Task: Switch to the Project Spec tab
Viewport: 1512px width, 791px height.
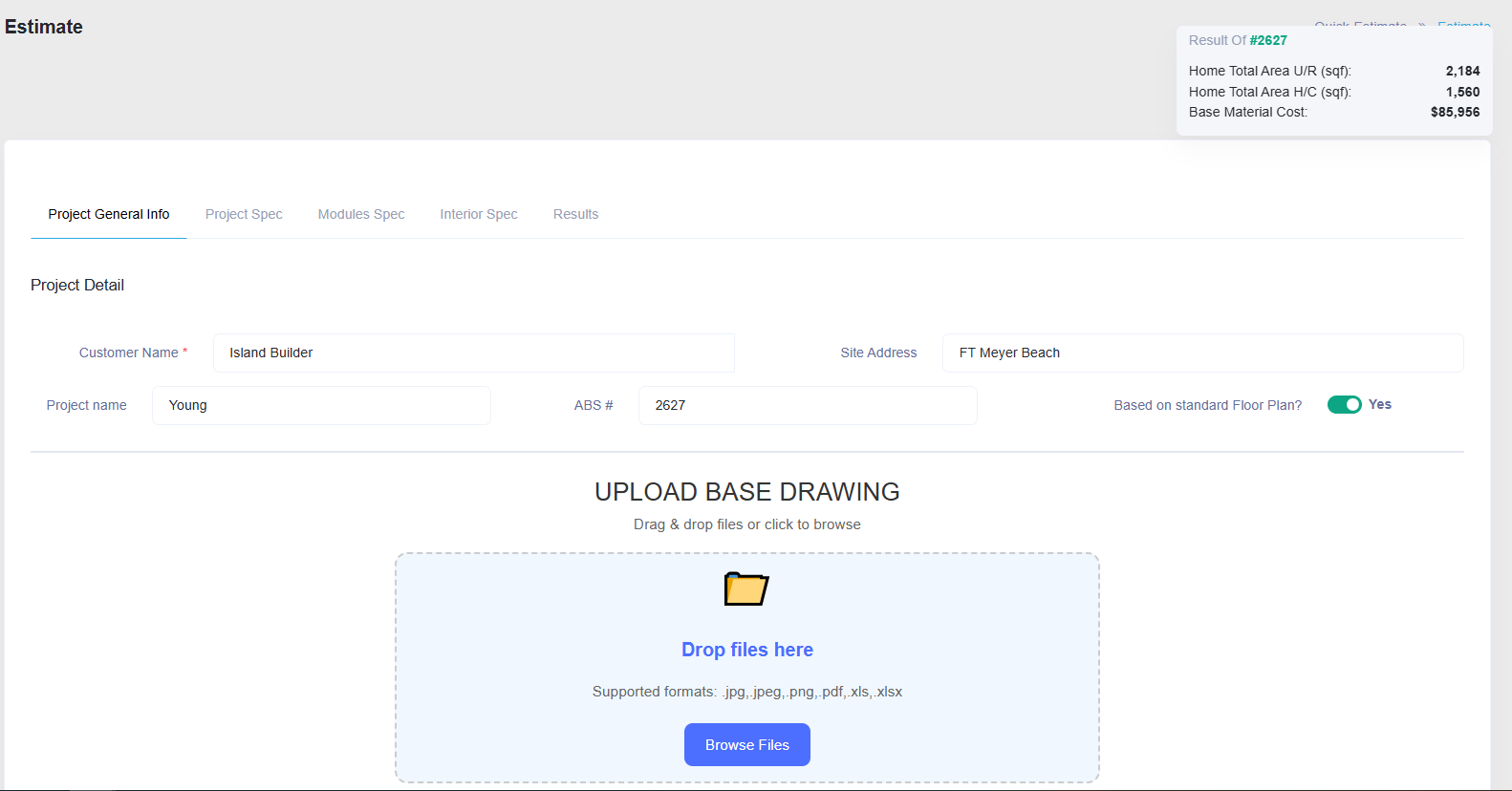Action: point(244,214)
